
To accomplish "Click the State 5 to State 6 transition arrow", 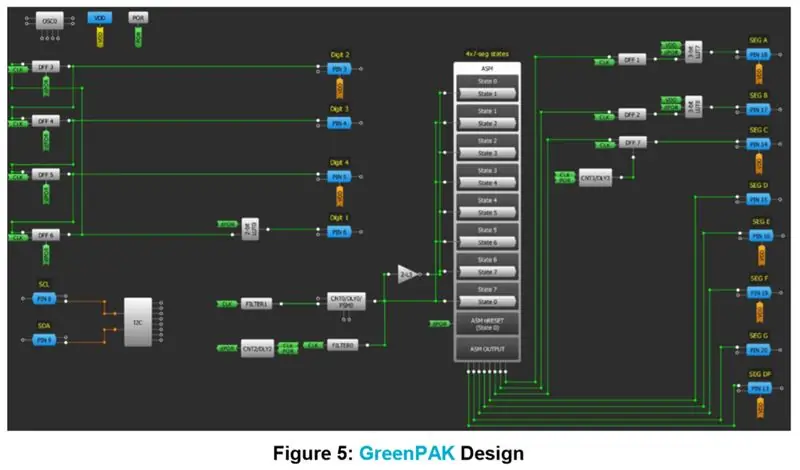I will coord(487,242).
